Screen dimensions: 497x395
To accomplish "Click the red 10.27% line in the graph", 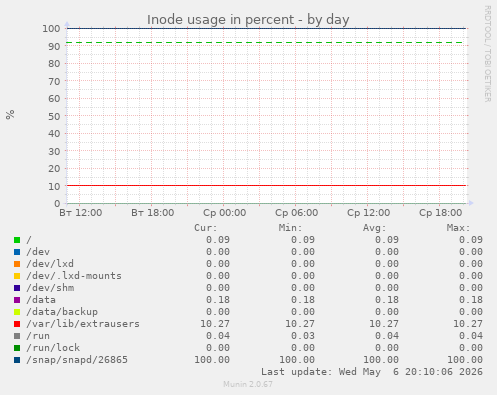I will pos(266,185).
